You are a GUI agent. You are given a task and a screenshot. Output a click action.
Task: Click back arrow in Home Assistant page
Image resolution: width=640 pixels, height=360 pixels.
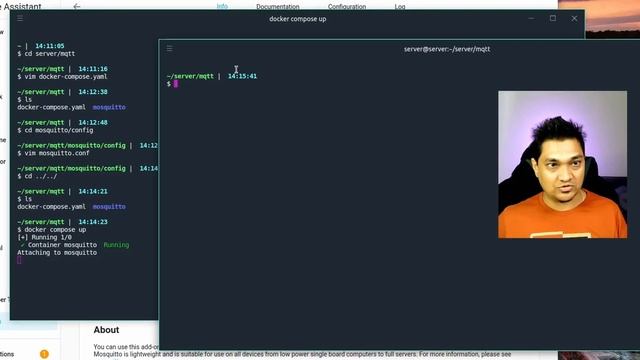[76, 6]
